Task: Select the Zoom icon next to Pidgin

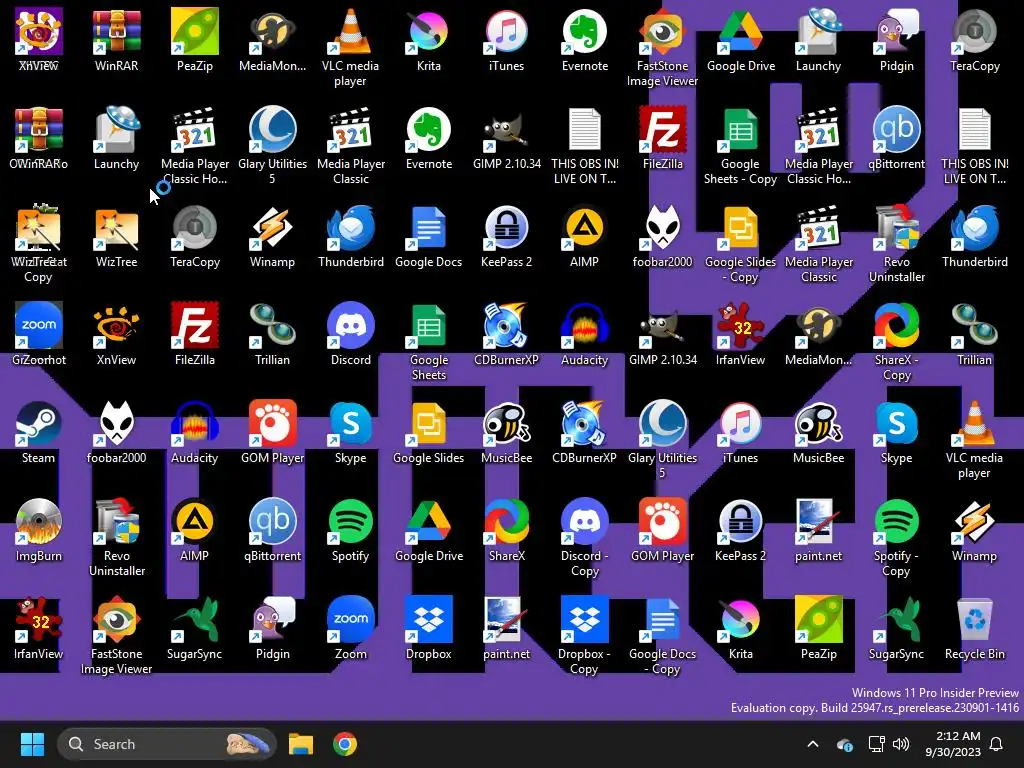Action: (x=351, y=628)
